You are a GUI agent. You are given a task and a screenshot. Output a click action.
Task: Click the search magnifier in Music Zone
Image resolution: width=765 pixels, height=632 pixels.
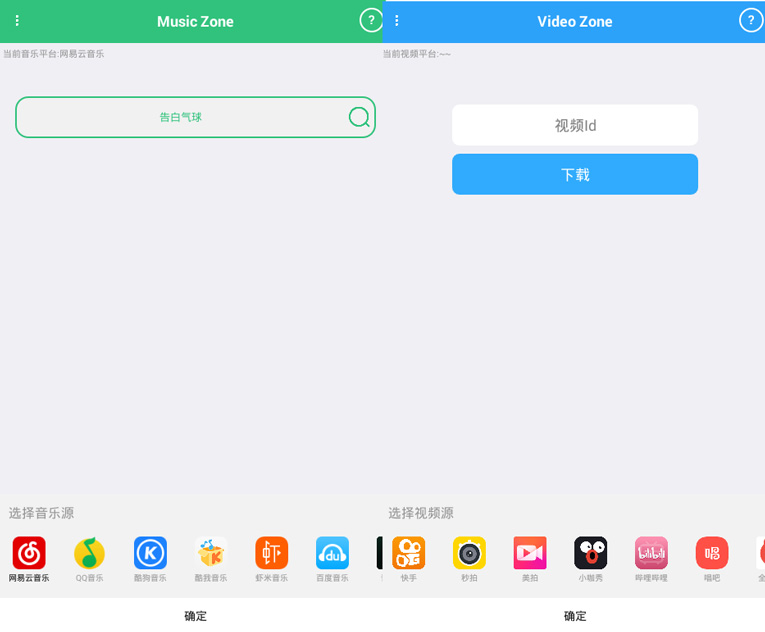click(359, 118)
